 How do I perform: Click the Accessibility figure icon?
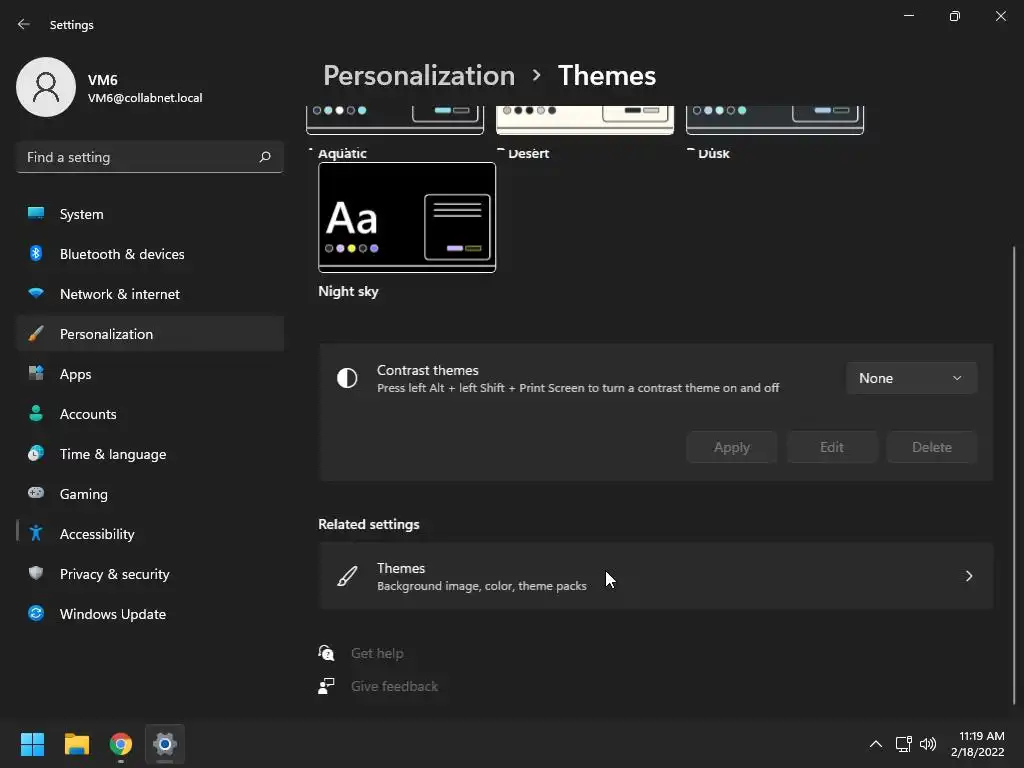pyautogui.click(x=36, y=534)
